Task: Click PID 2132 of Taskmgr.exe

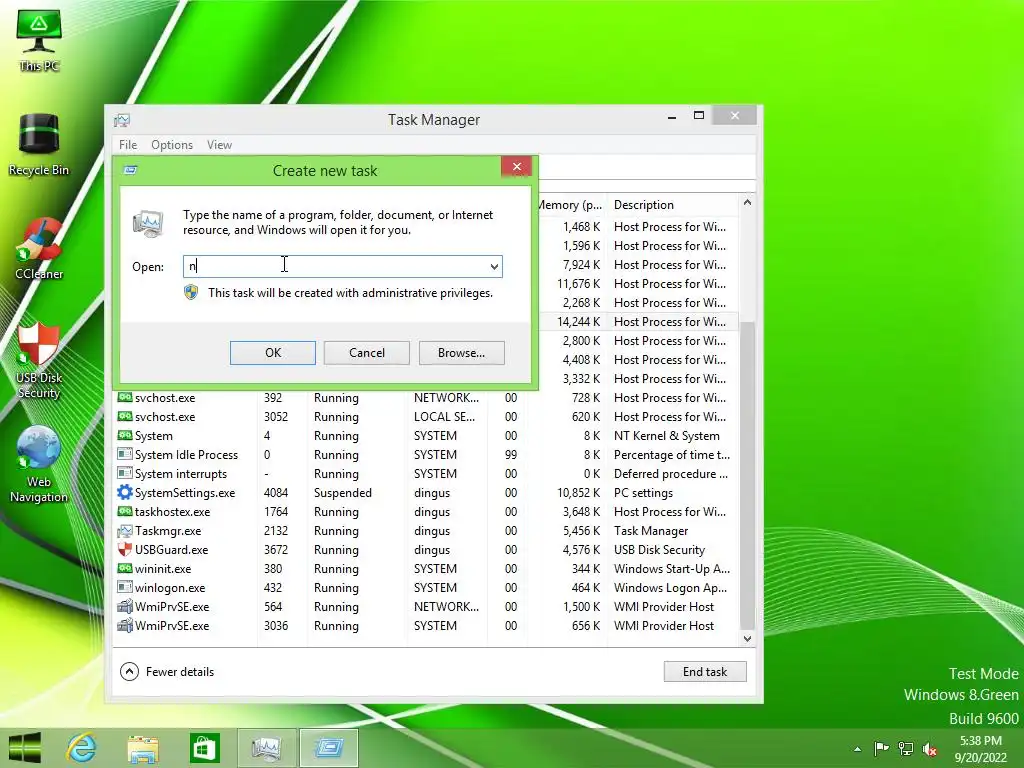Action: [x=276, y=531]
